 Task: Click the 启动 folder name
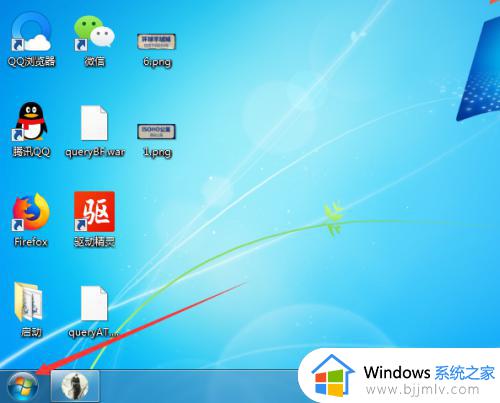(x=31, y=332)
